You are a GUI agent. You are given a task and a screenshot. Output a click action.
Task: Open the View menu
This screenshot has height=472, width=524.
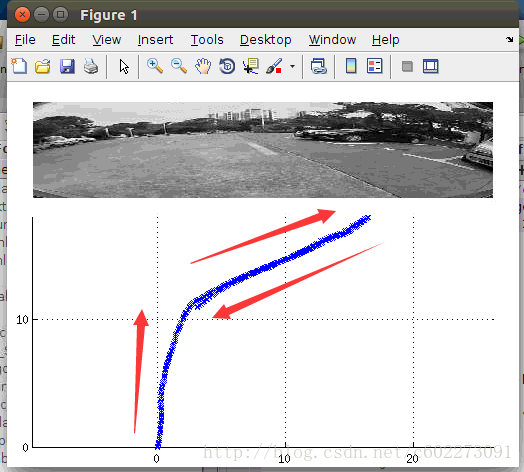pos(107,40)
